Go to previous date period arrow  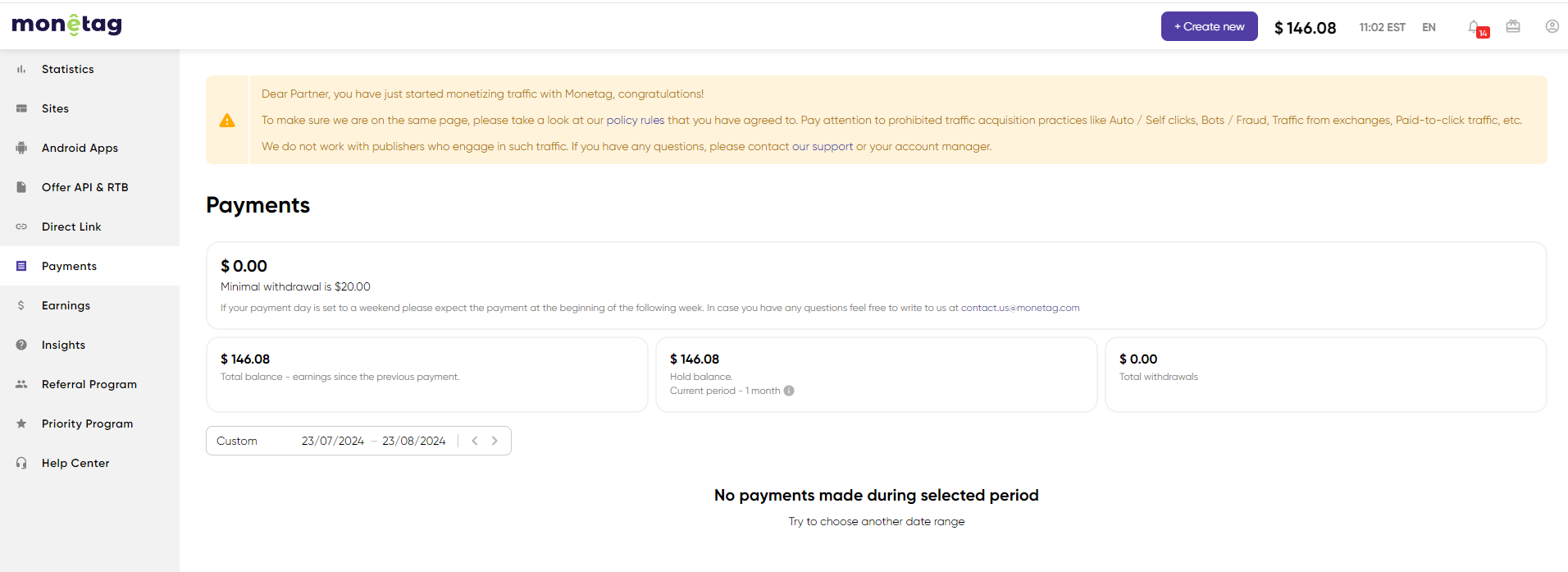475,441
